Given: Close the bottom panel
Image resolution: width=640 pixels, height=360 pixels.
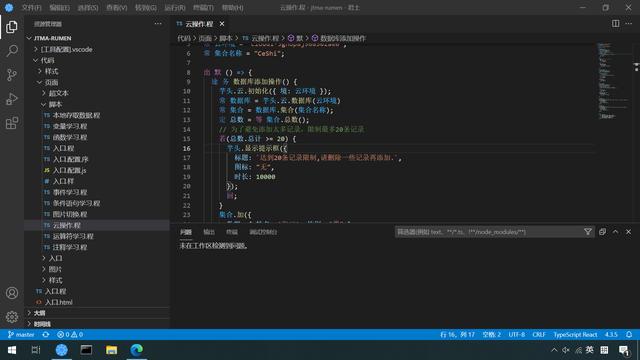Looking at the screenshot, I should tap(629, 232).
